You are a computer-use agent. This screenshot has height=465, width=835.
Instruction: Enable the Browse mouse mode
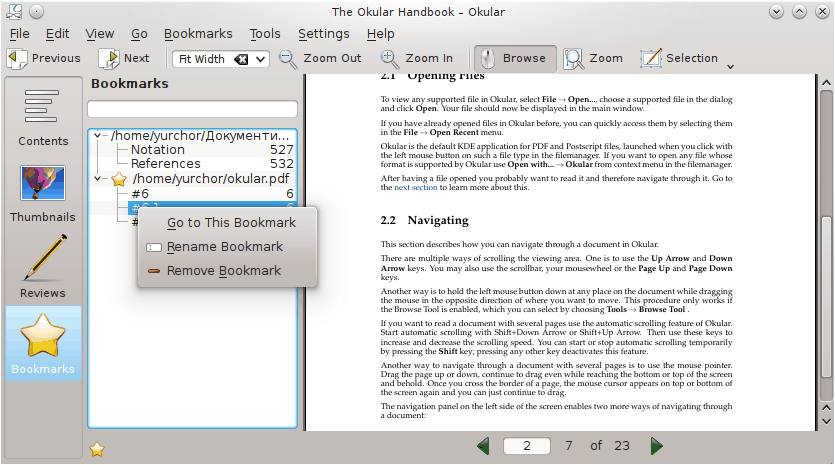(x=512, y=58)
